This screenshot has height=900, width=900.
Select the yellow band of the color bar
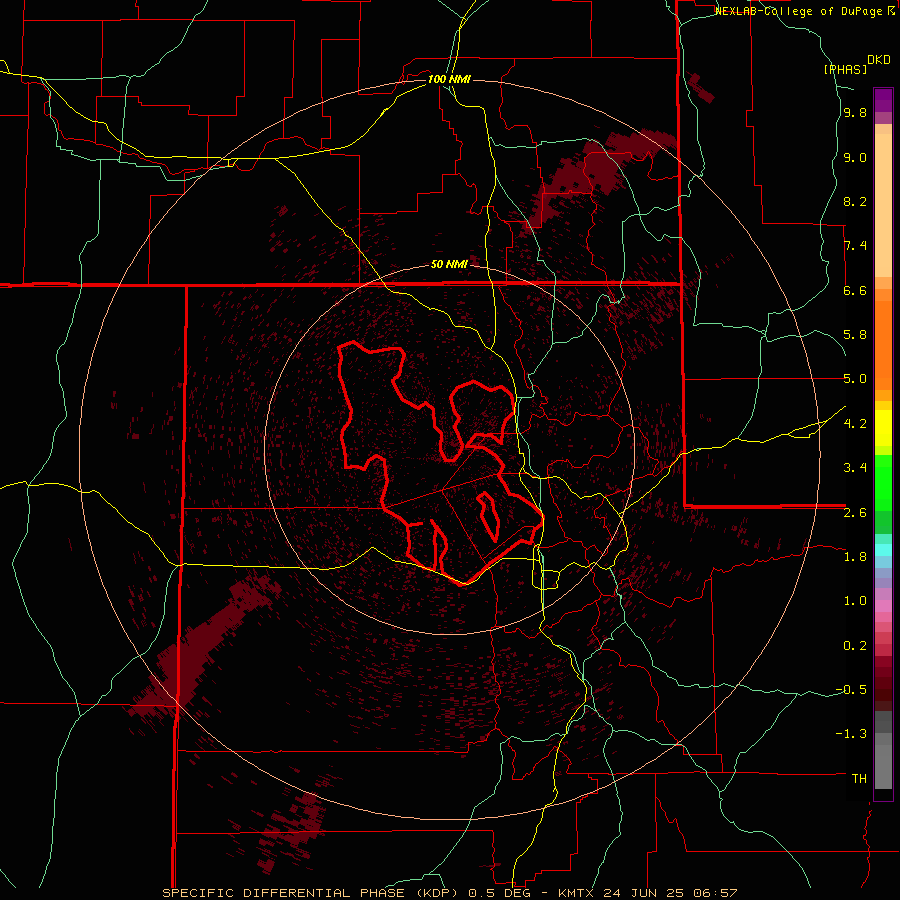[x=883, y=428]
